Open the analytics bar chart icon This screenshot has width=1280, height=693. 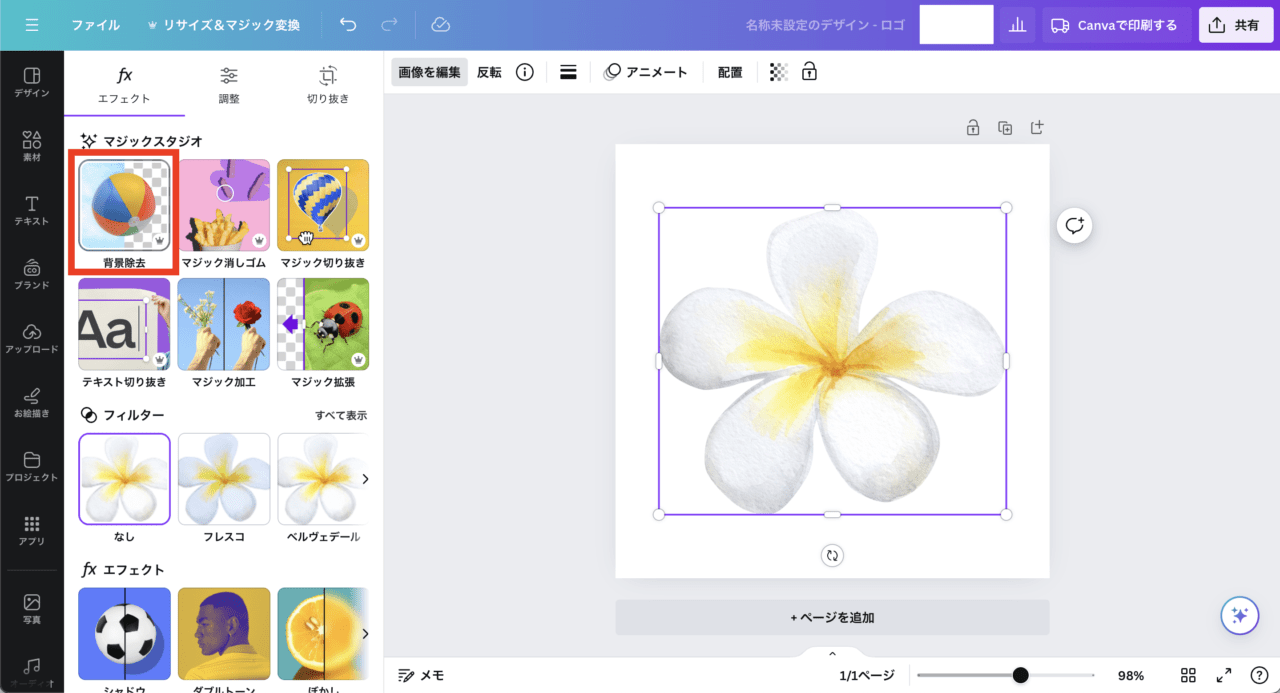[x=1017, y=25]
